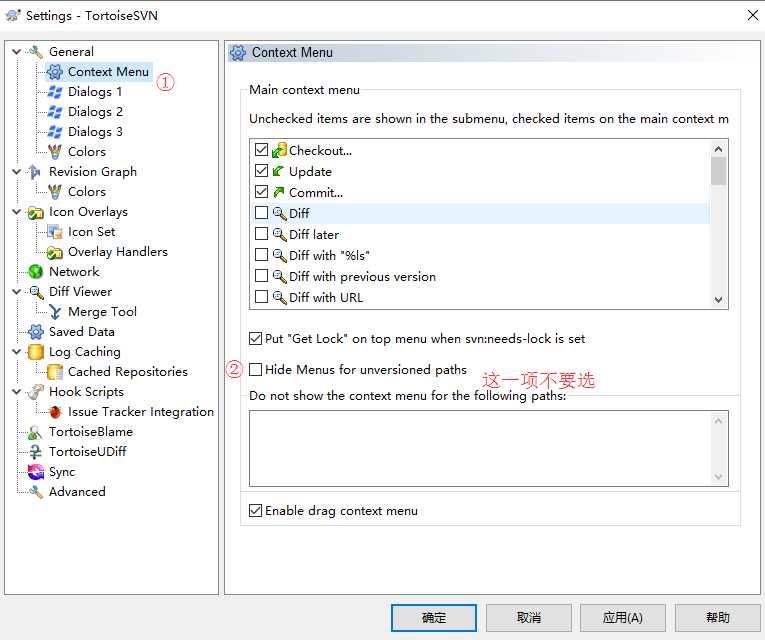The image size is (765, 640).
Task: Uncheck the Update checkbox
Action: (x=262, y=171)
